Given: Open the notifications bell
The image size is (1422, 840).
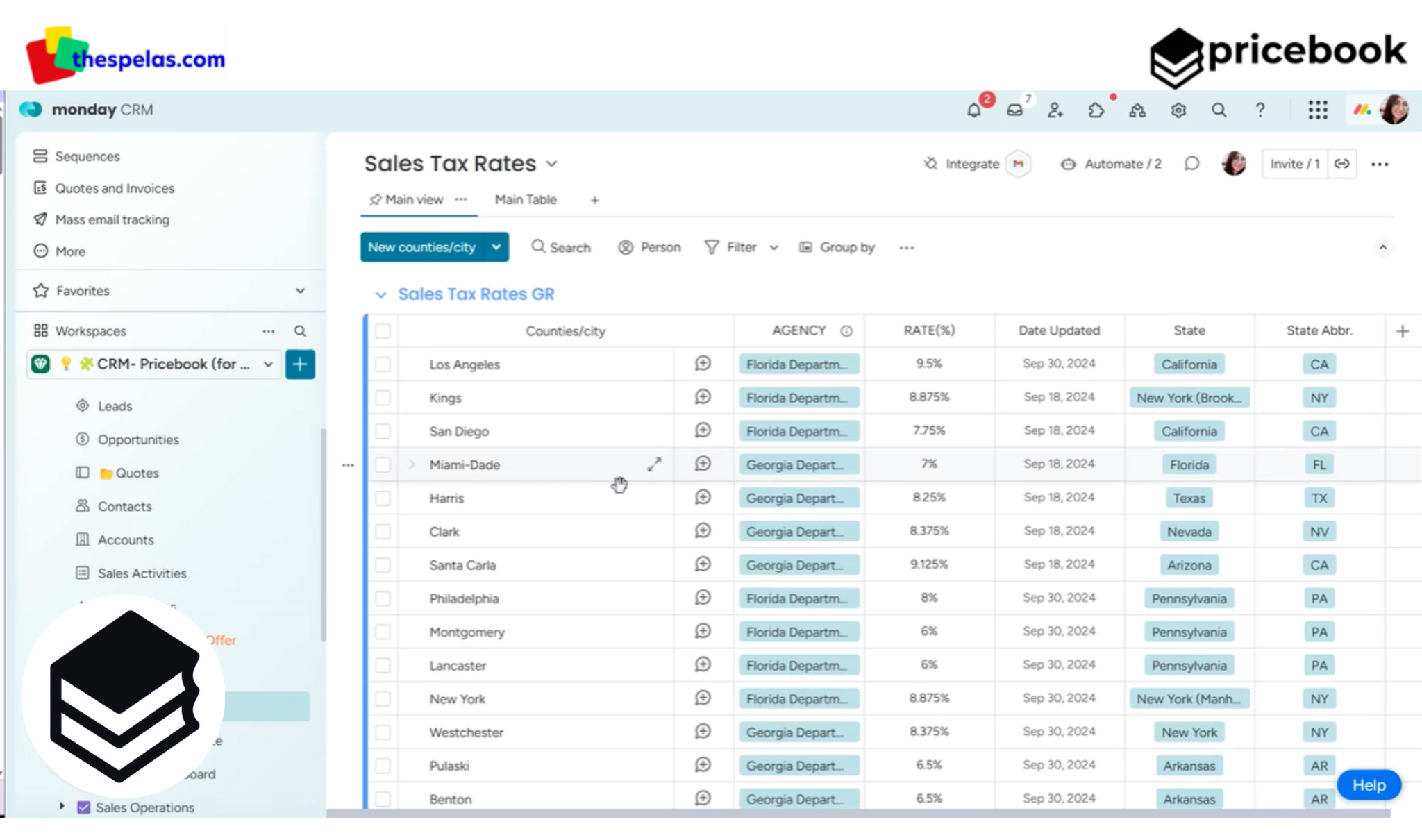Looking at the screenshot, I should (x=973, y=110).
